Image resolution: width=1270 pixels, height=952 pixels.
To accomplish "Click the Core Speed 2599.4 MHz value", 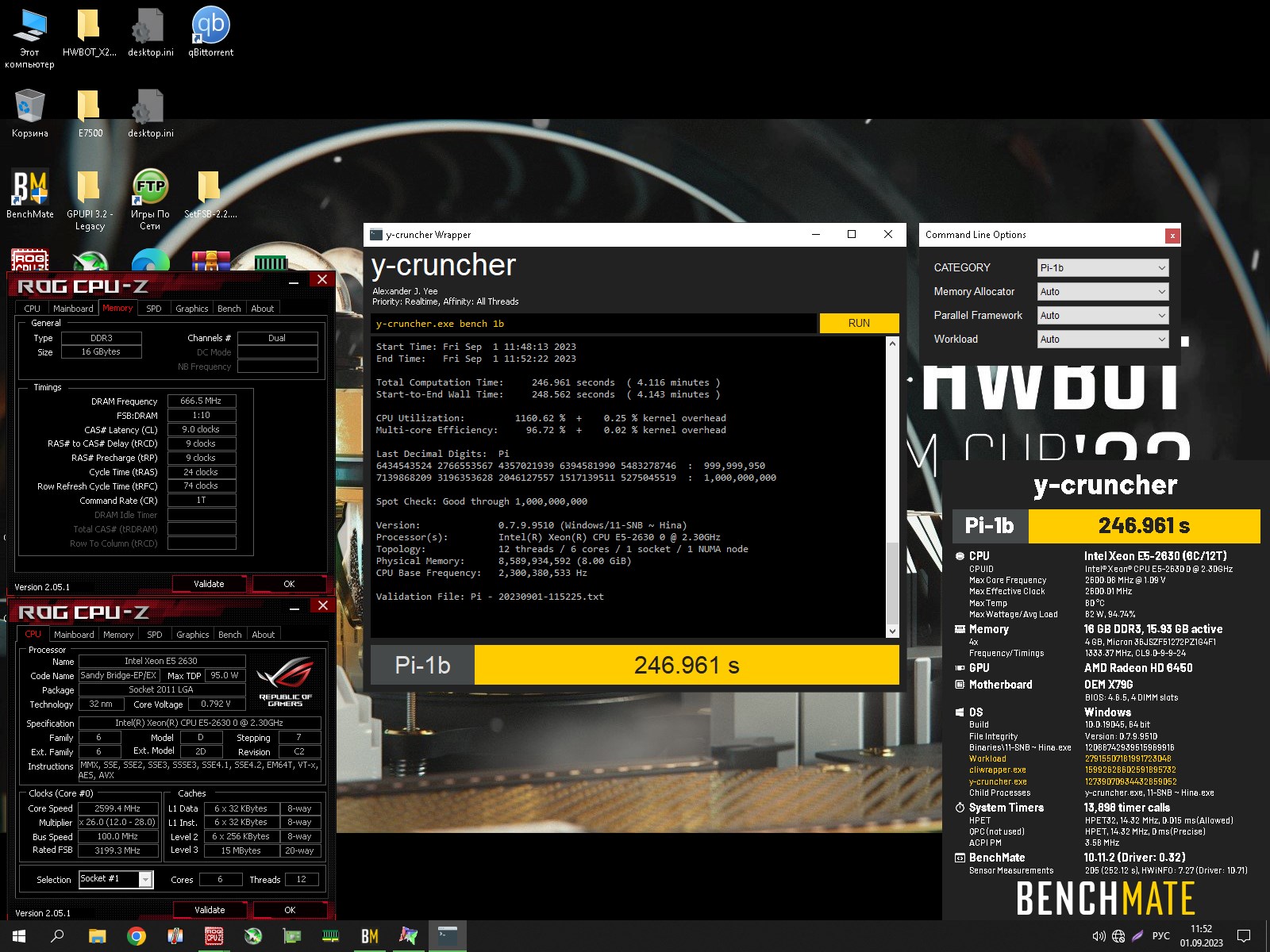I will coord(117,808).
